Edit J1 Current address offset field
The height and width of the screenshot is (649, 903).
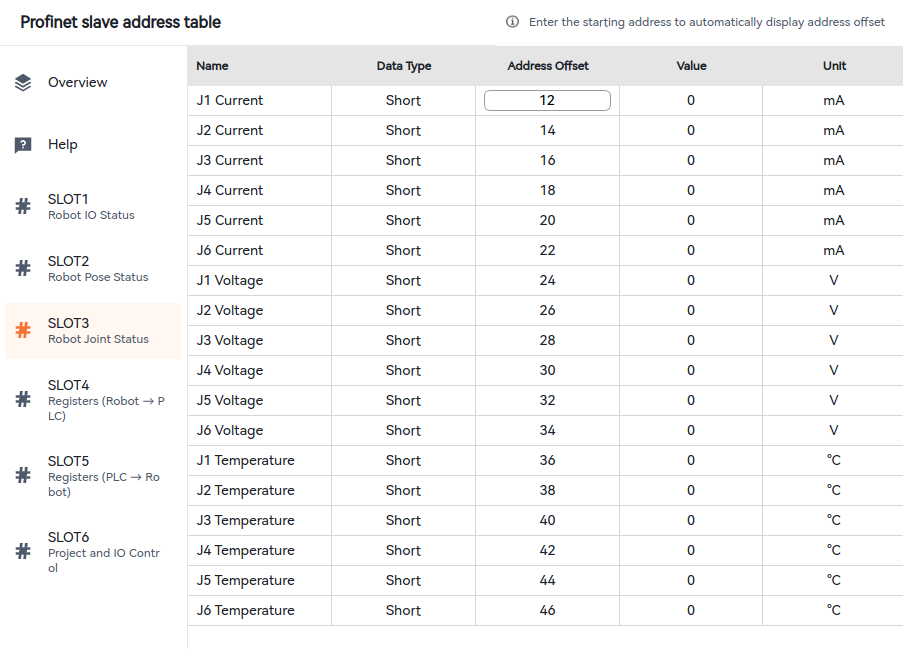tap(547, 101)
